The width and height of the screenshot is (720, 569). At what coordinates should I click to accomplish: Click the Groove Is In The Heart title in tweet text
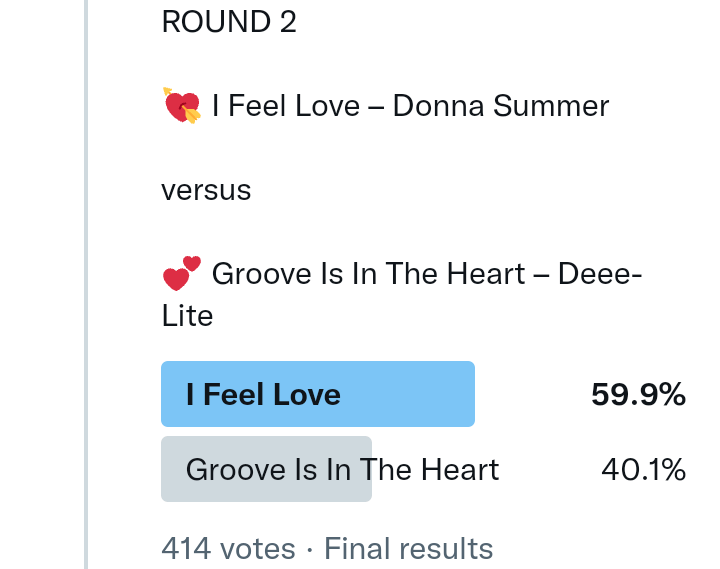[369, 273]
